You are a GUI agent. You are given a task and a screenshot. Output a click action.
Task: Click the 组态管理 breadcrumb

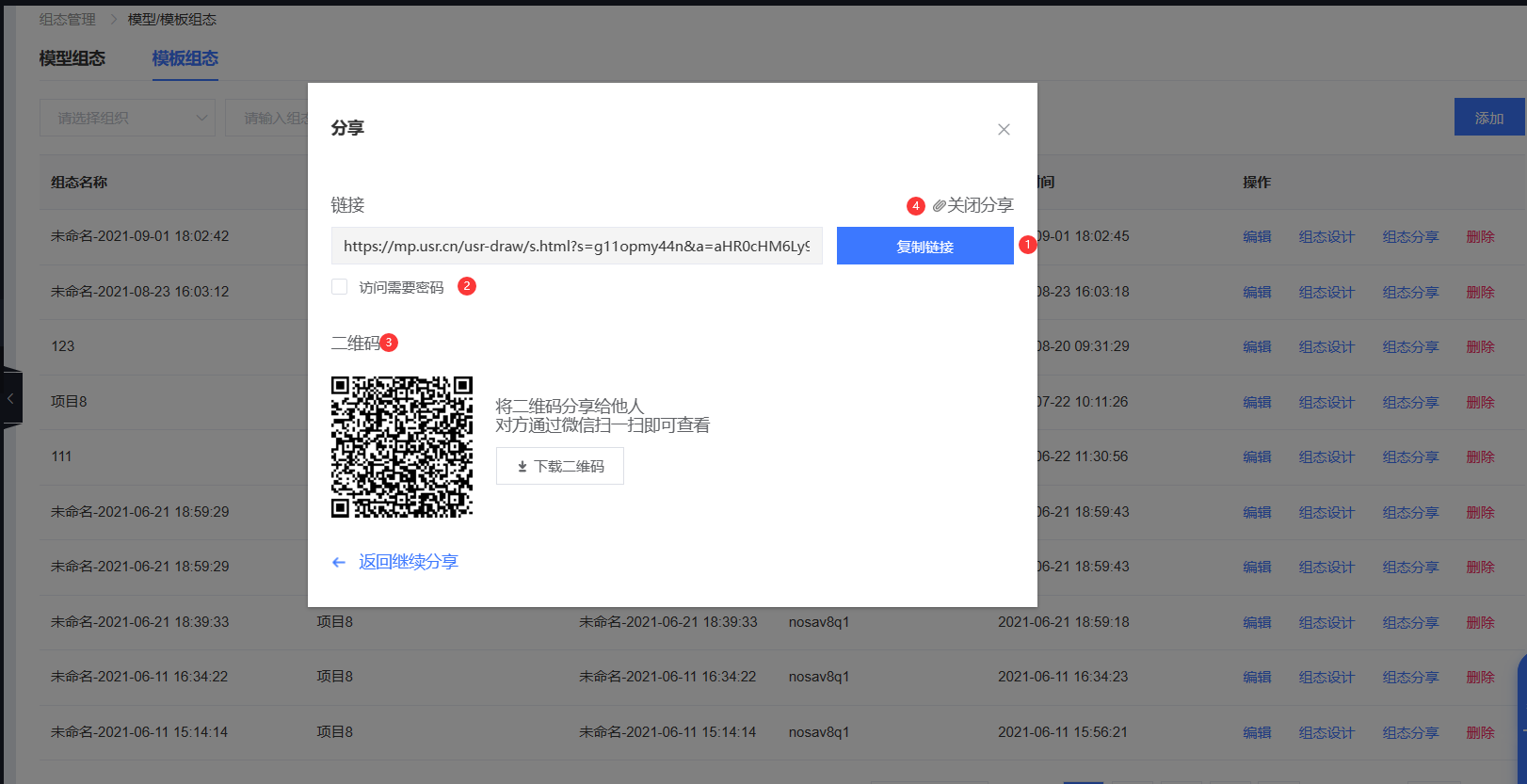coord(68,19)
